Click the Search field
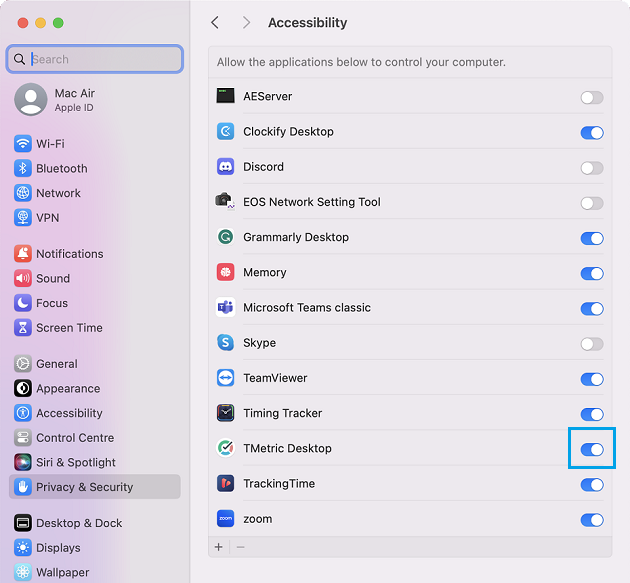The image size is (630, 583). pyautogui.click(x=95, y=59)
